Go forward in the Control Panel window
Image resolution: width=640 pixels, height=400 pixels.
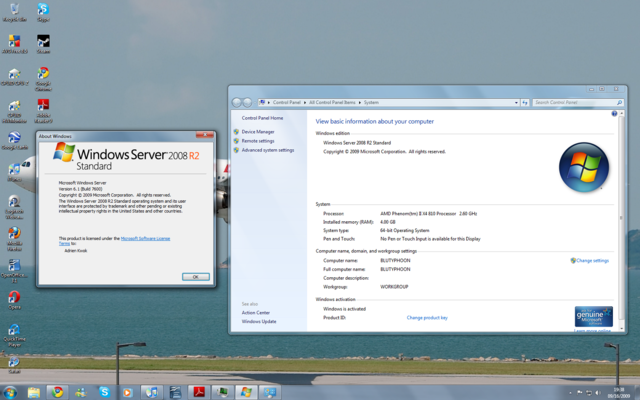point(247,102)
